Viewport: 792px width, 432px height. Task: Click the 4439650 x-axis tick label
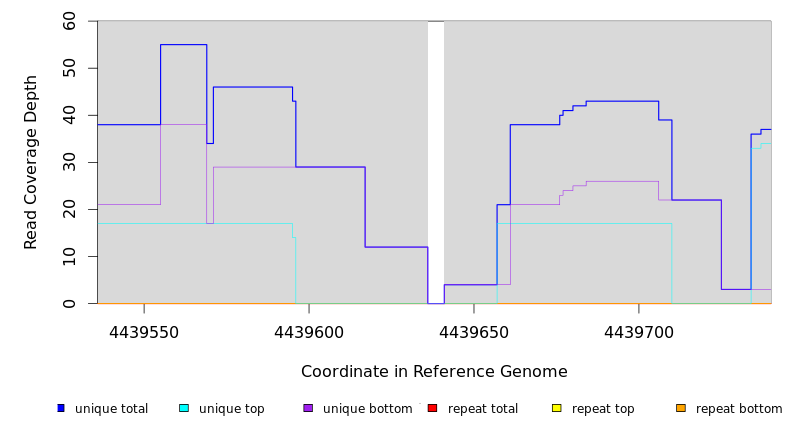[x=474, y=332]
